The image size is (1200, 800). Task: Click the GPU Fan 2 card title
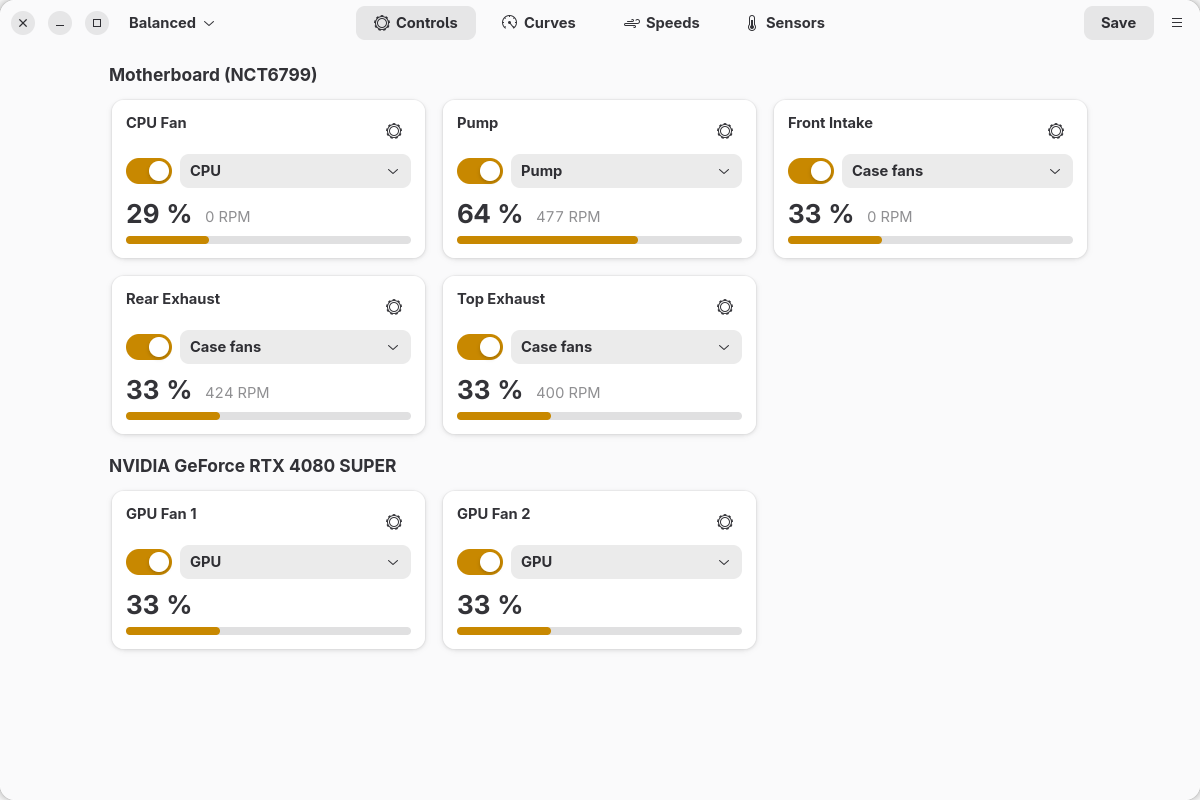tap(494, 514)
